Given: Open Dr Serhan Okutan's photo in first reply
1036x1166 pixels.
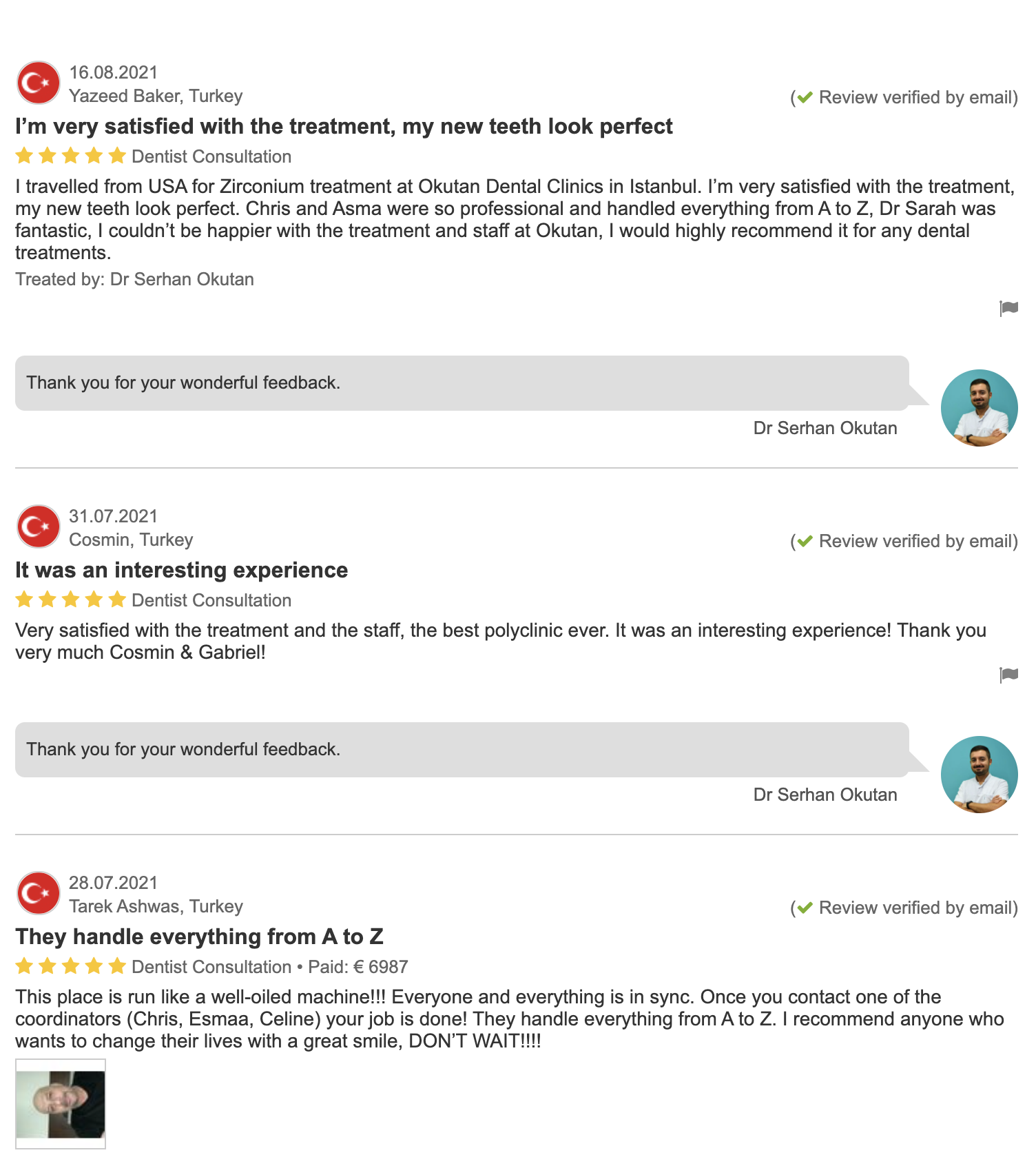Looking at the screenshot, I should pos(979,408).
